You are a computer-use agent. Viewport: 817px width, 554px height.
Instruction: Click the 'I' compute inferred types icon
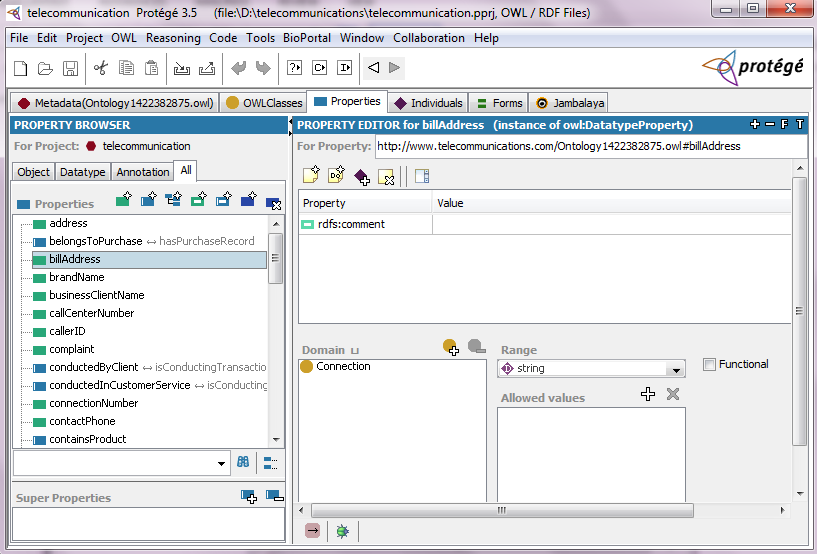[x=344, y=68]
